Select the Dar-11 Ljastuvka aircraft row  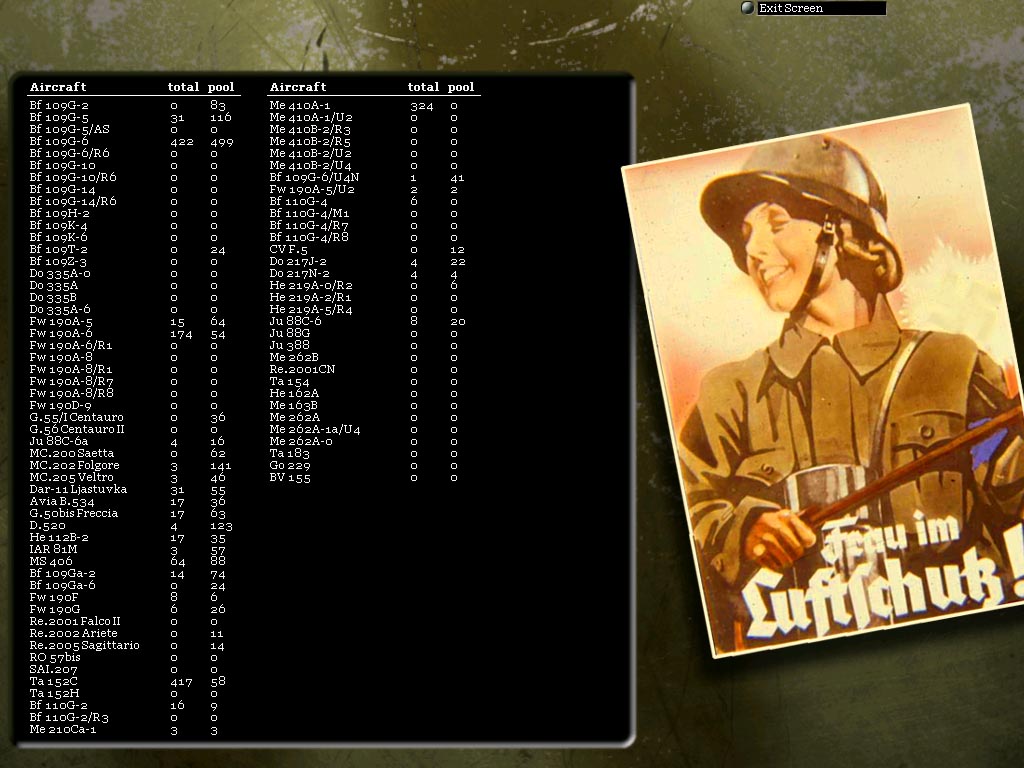pyautogui.click(x=133, y=489)
